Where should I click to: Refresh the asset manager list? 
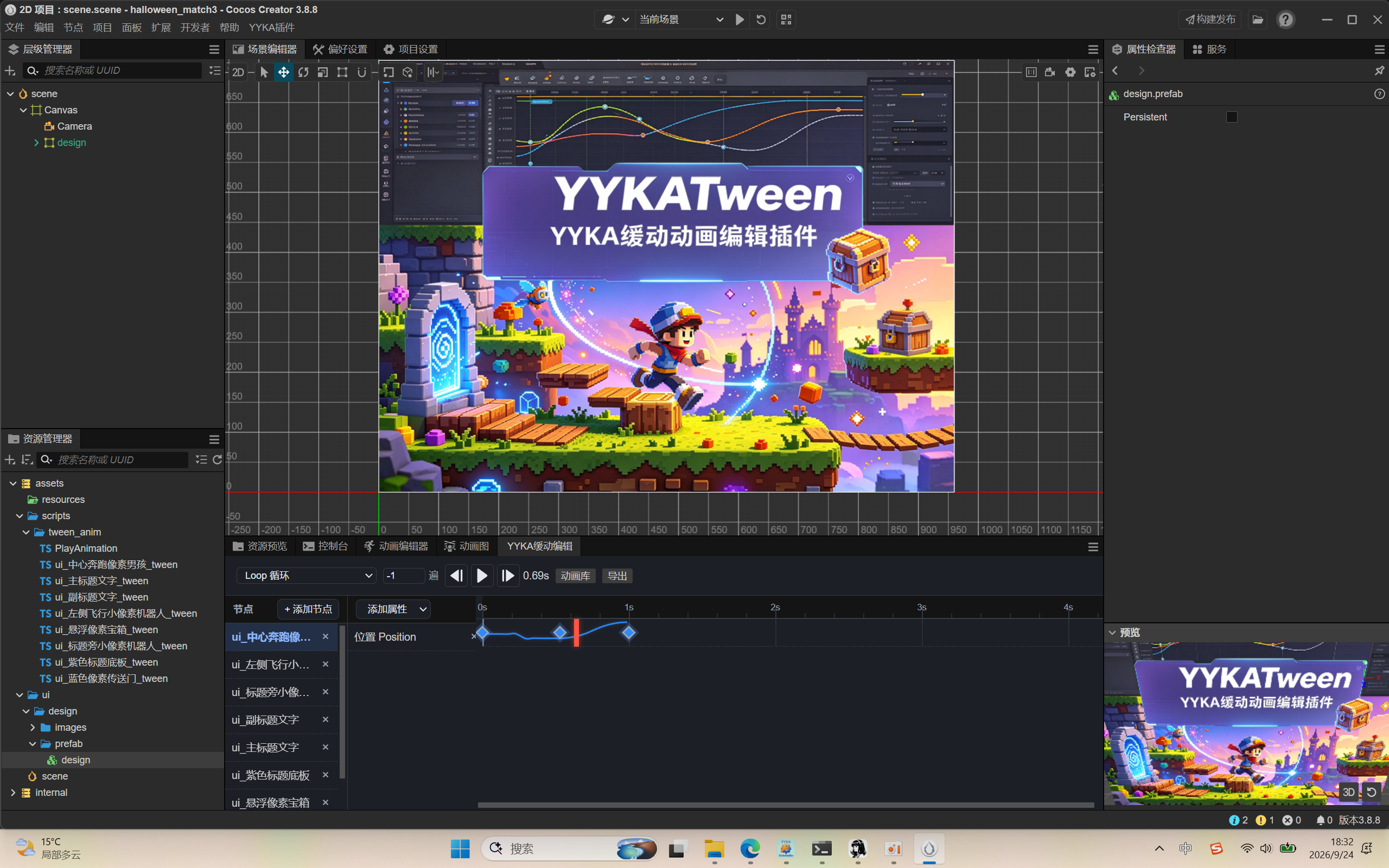(217, 460)
